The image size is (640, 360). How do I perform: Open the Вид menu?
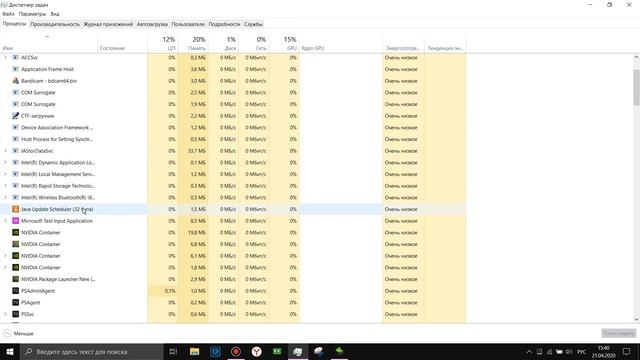(x=55, y=14)
